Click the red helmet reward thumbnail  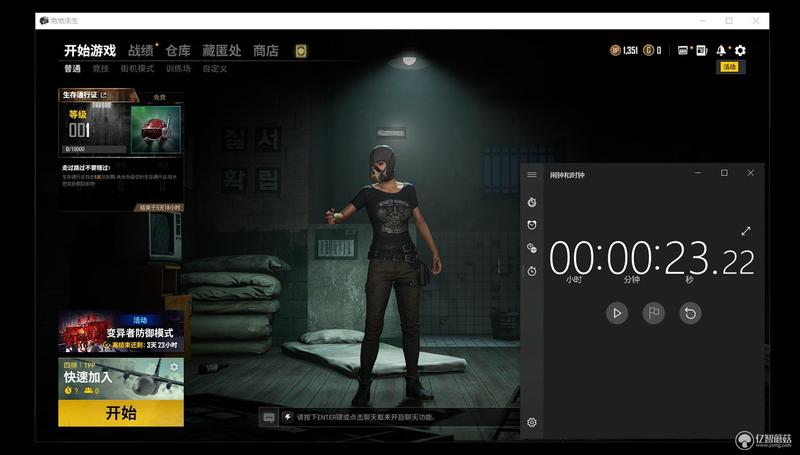156,129
